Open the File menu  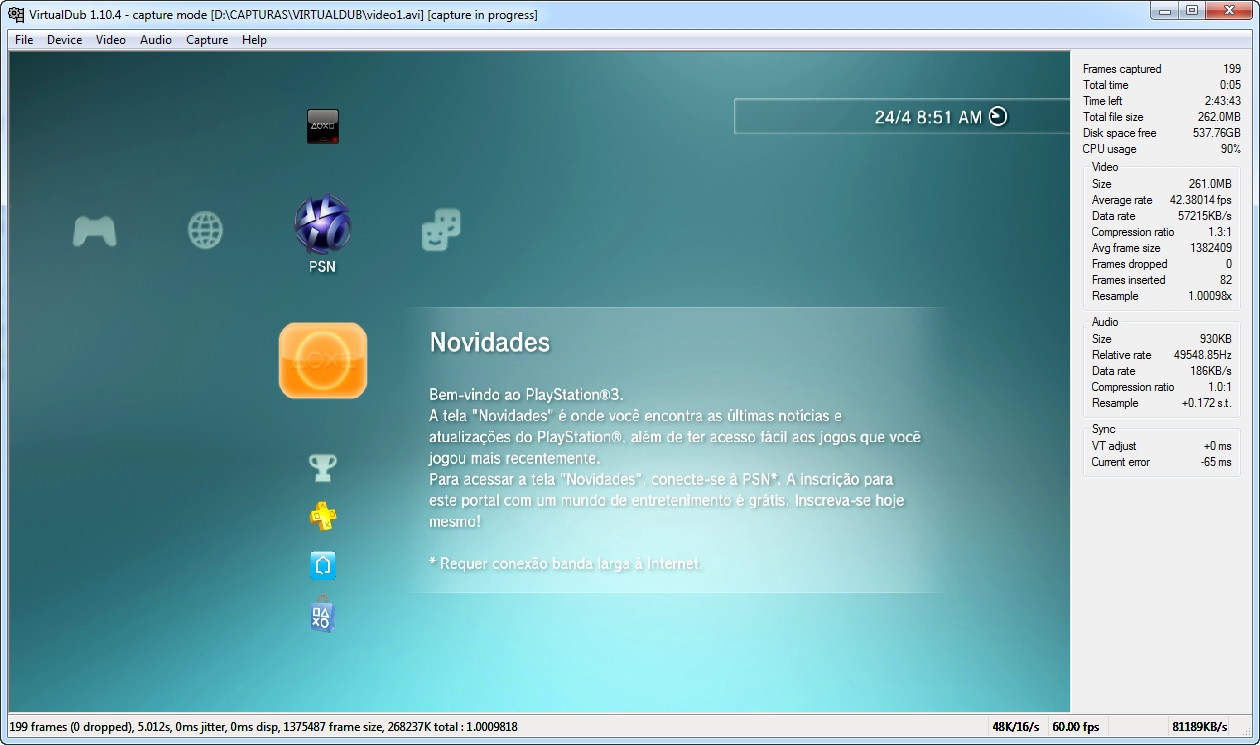pyautogui.click(x=24, y=40)
